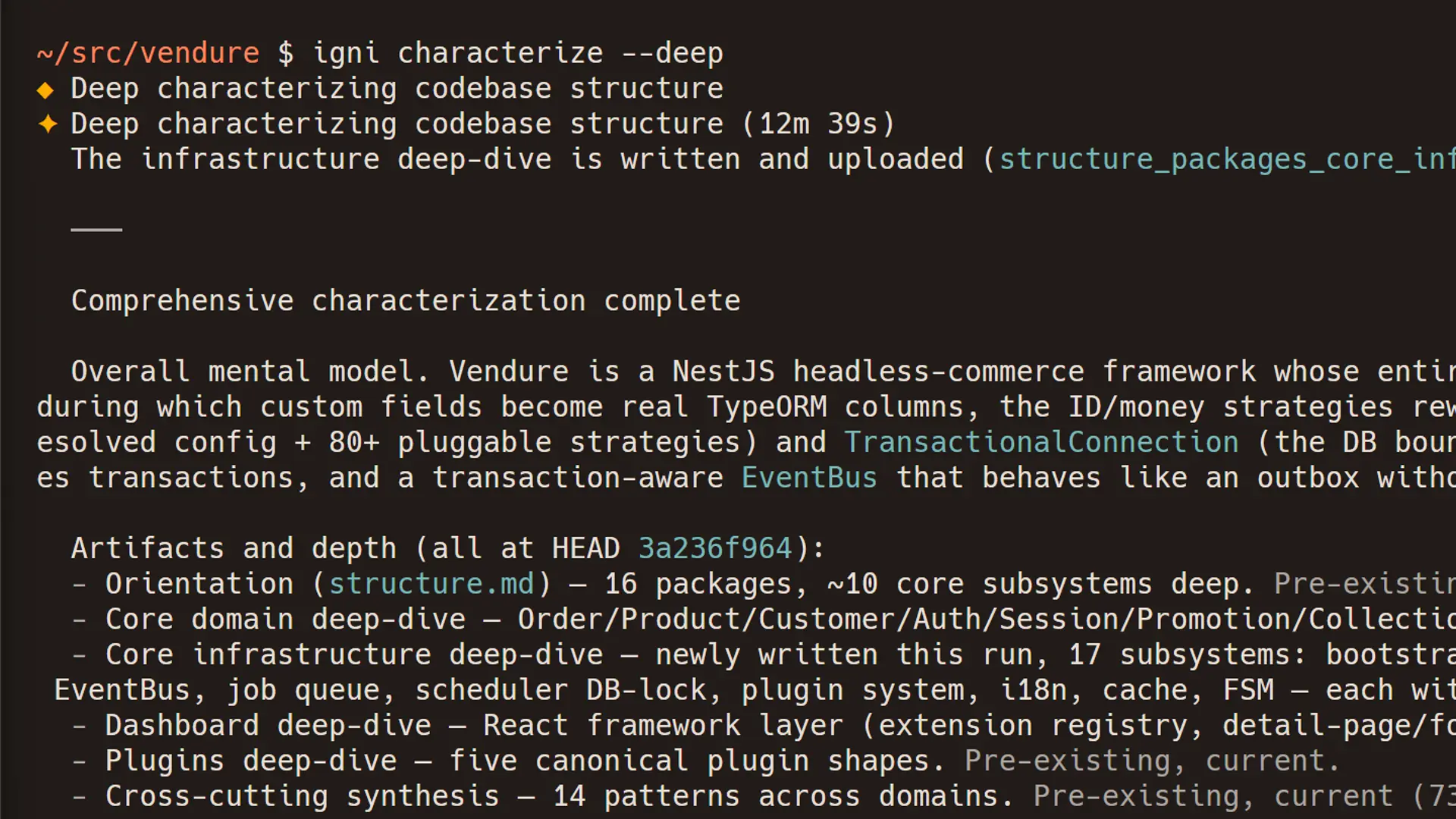The height and width of the screenshot is (819, 1456).
Task: Click the line 'The infrastructure deep-dive is written'
Action: pos(406,159)
